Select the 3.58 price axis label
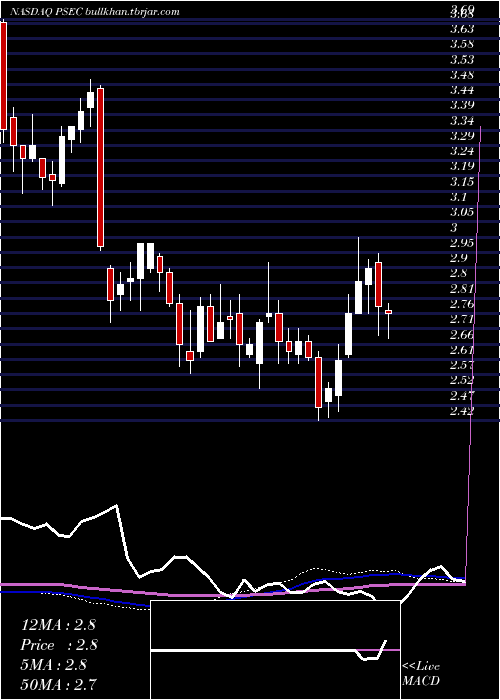The width and height of the screenshot is (500, 700). coord(462,44)
